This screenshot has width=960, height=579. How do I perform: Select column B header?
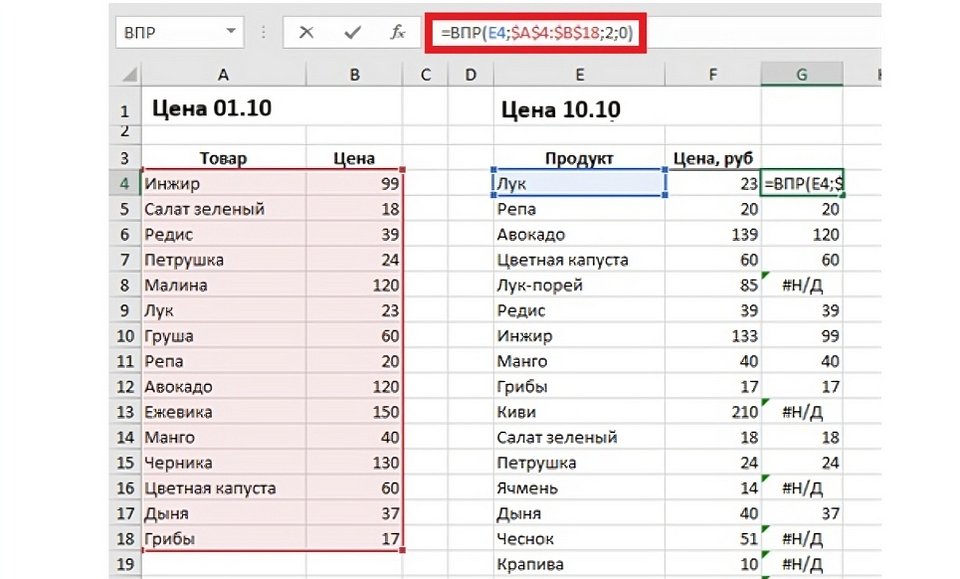[354, 74]
